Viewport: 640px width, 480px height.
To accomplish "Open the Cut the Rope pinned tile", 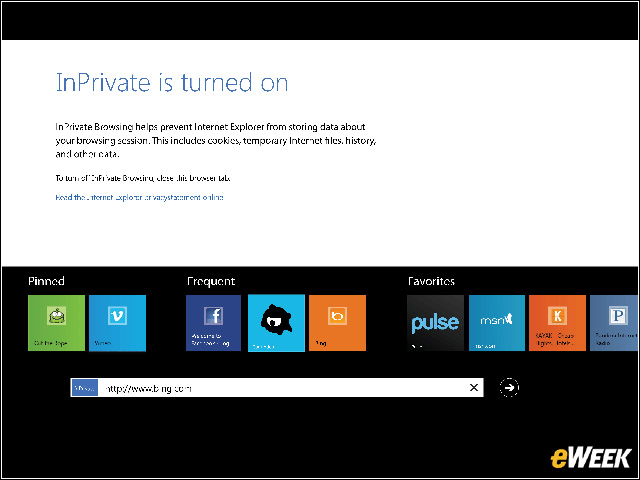I will (56, 323).
